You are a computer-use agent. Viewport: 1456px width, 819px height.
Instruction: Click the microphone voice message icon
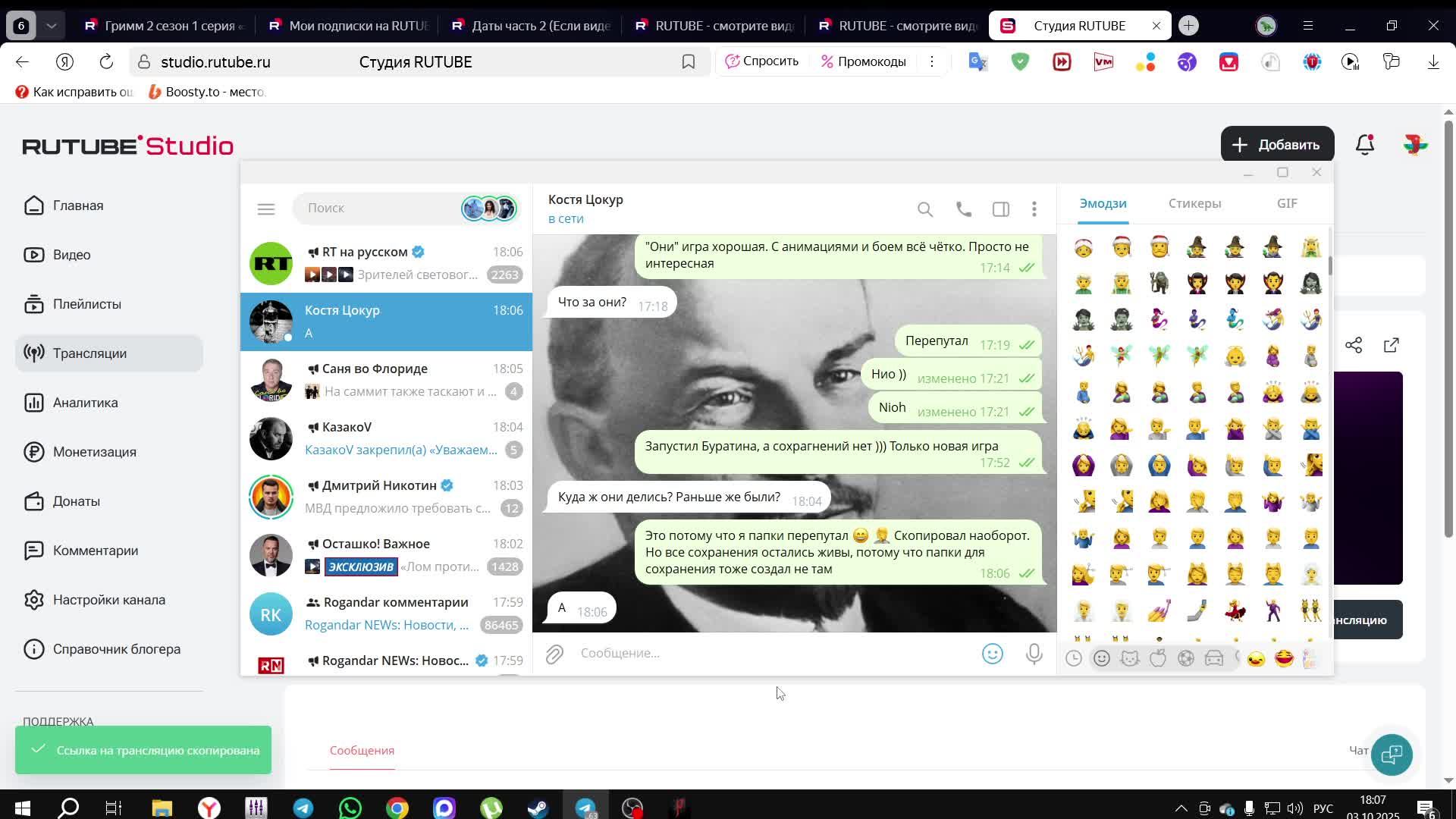1034,654
